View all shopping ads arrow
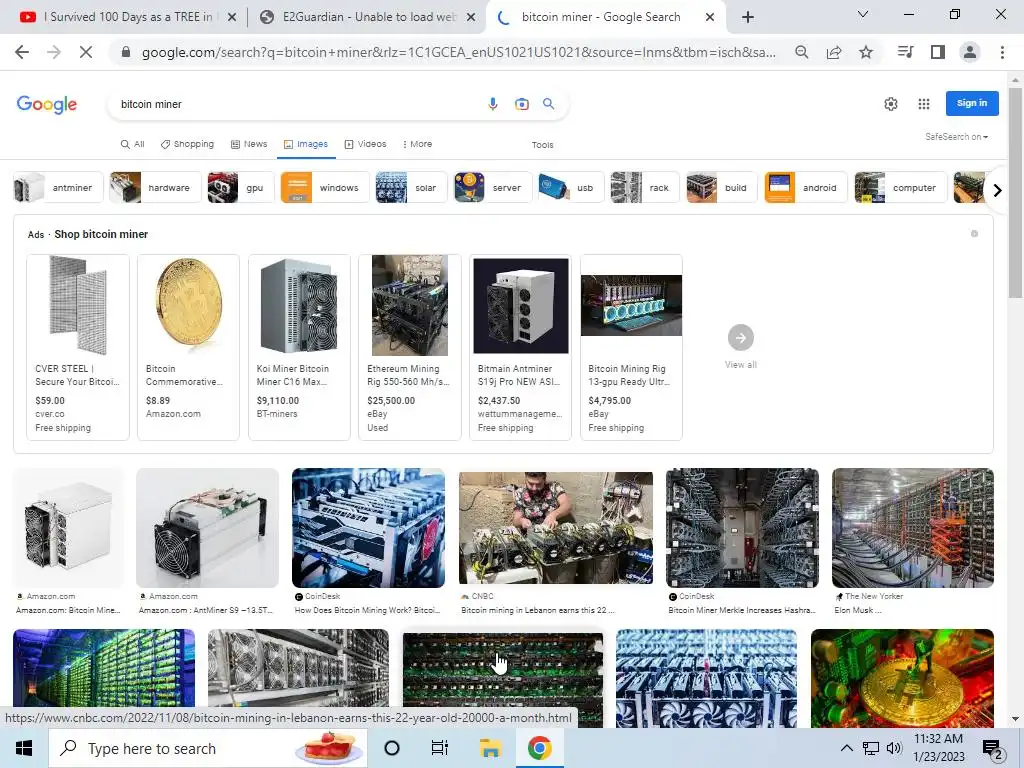 (741, 338)
